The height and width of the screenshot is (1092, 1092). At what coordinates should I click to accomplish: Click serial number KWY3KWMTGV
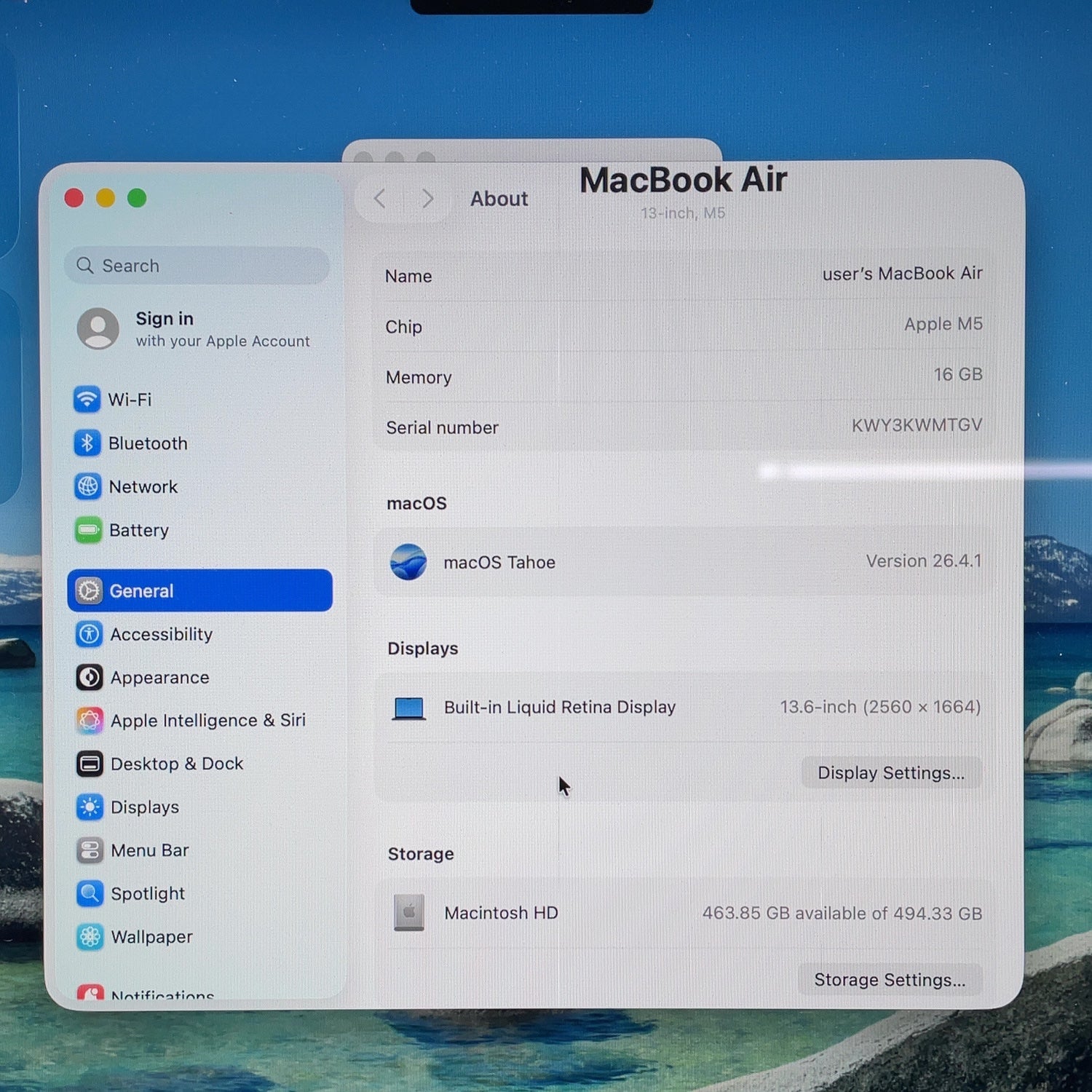click(917, 425)
